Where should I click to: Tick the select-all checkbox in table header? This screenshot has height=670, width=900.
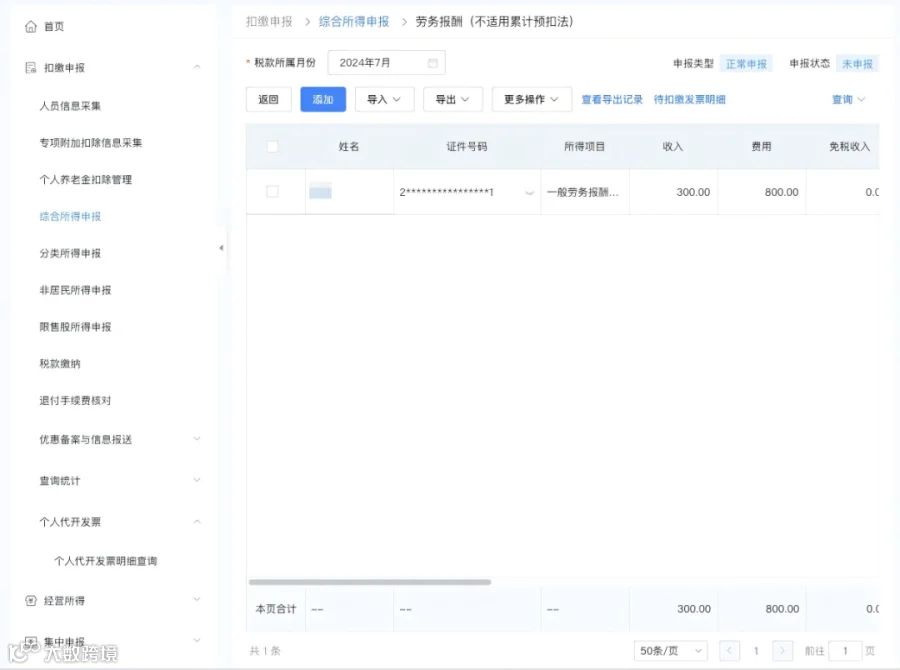tap(273, 147)
